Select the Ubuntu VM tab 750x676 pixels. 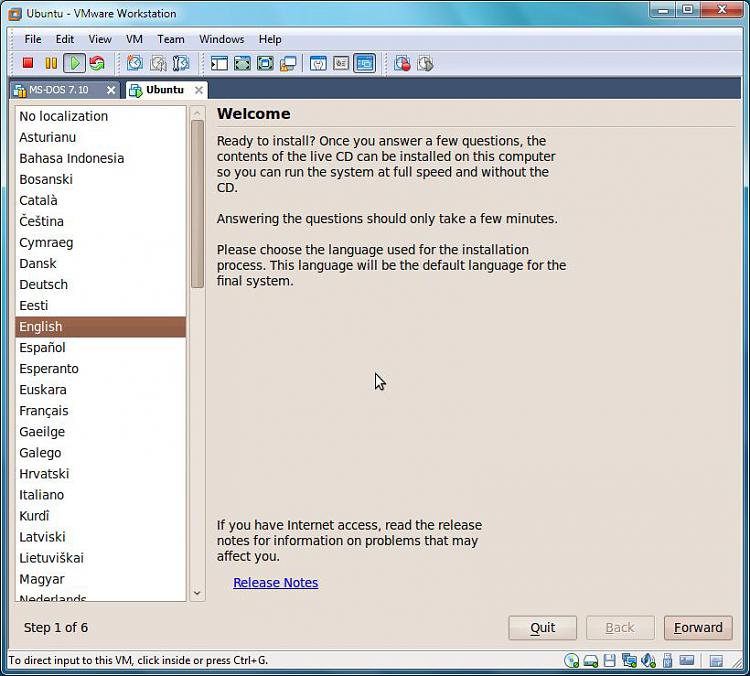[165, 90]
